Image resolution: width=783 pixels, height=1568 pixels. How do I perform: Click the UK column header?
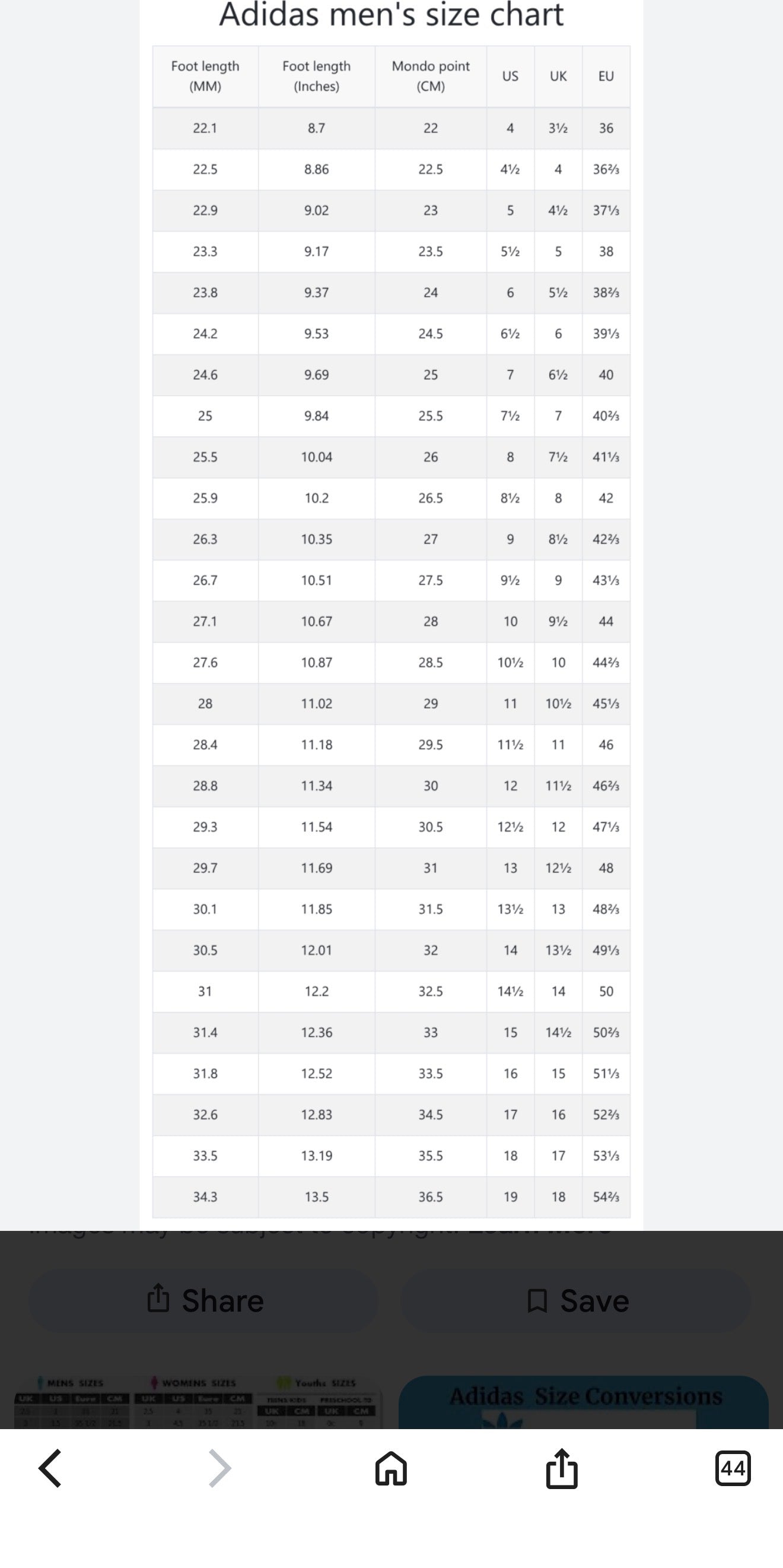[558, 76]
